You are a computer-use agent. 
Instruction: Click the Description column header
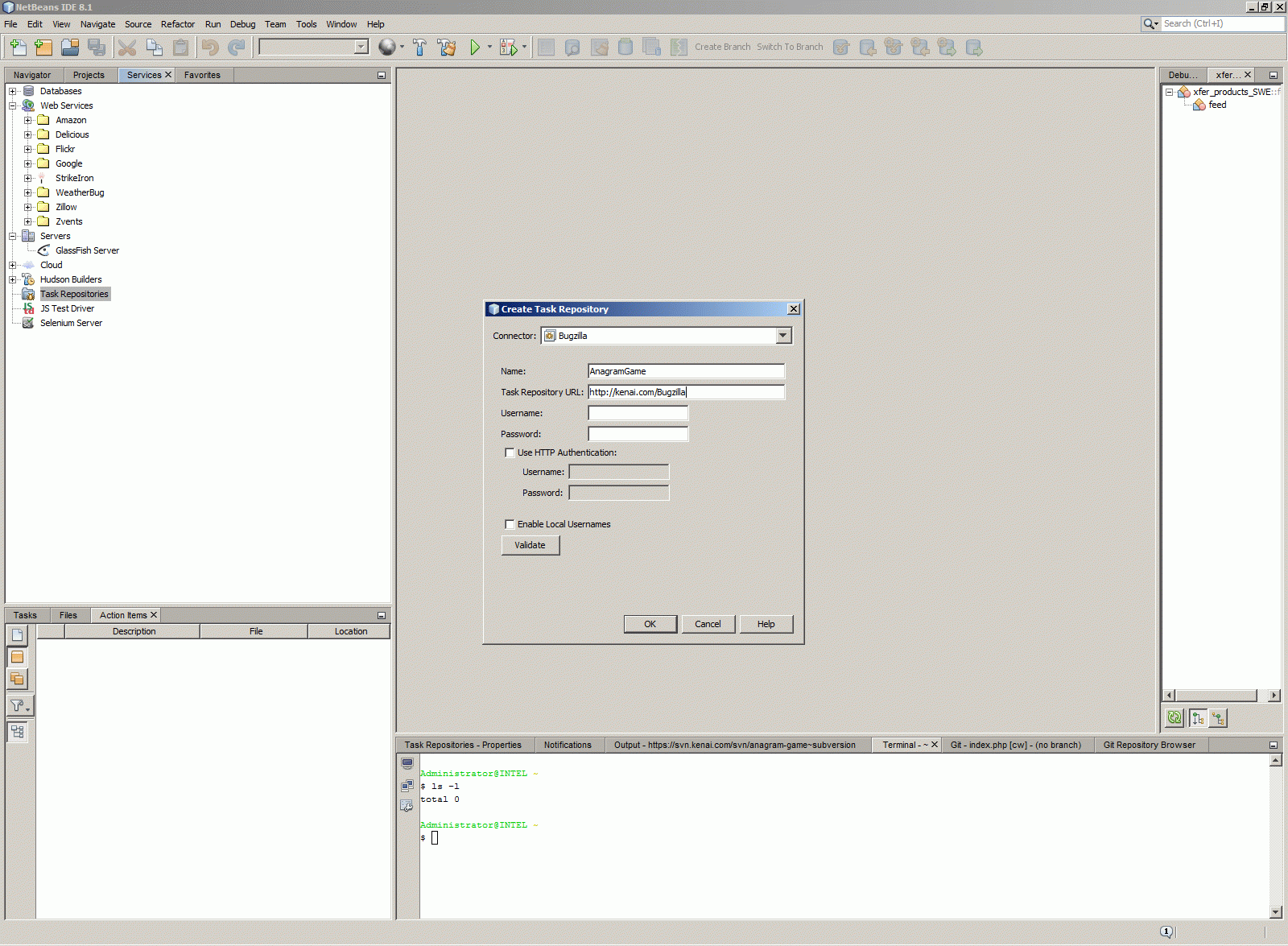pyautogui.click(x=134, y=631)
